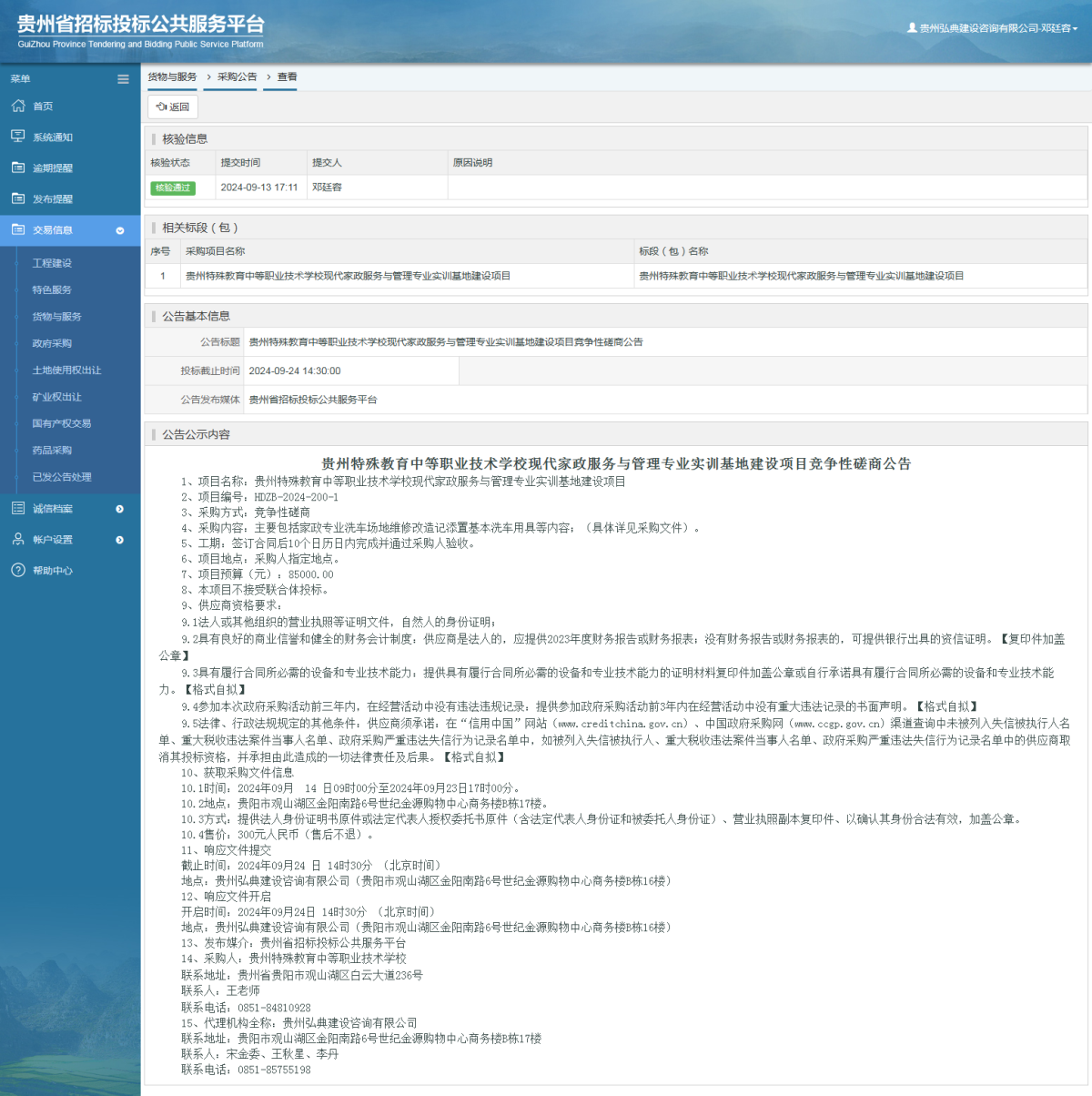Select the 诚信档案 credit archive icon
The height and width of the screenshot is (1096, 1092).
(x=18, y=508)
